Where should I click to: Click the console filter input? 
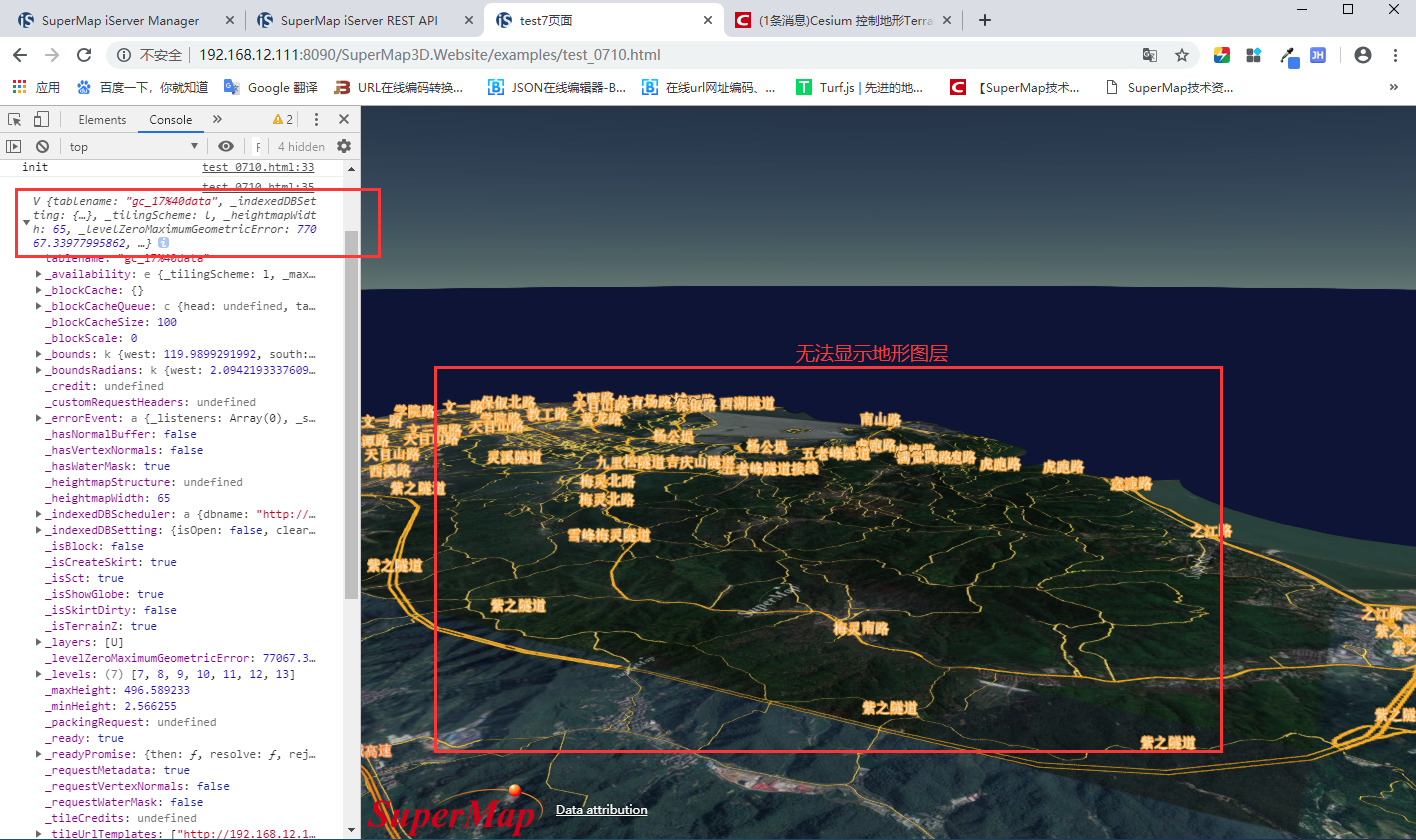[x=257, y=146]
